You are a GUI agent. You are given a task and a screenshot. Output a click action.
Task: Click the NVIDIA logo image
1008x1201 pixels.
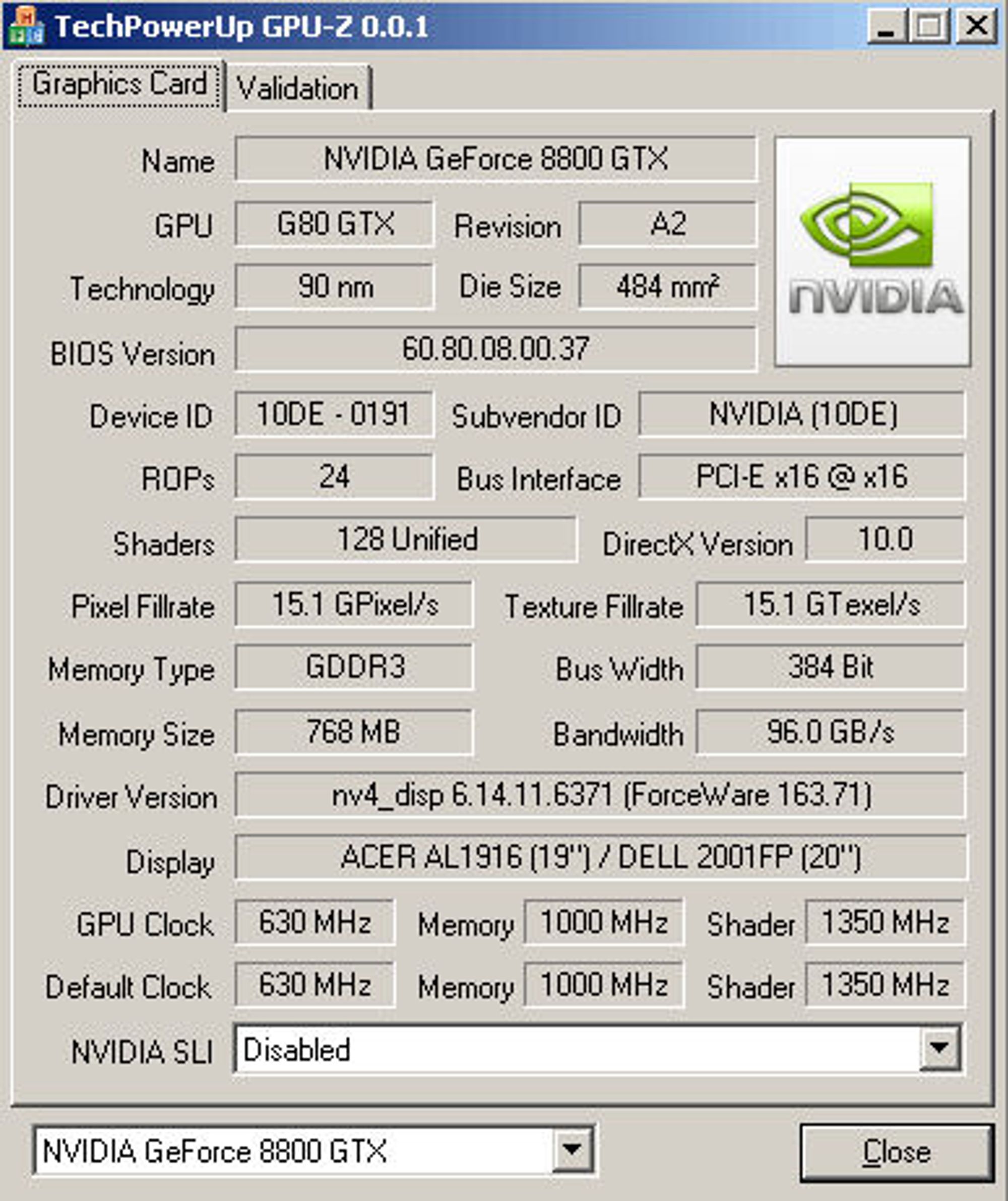[x=872, y=252]
